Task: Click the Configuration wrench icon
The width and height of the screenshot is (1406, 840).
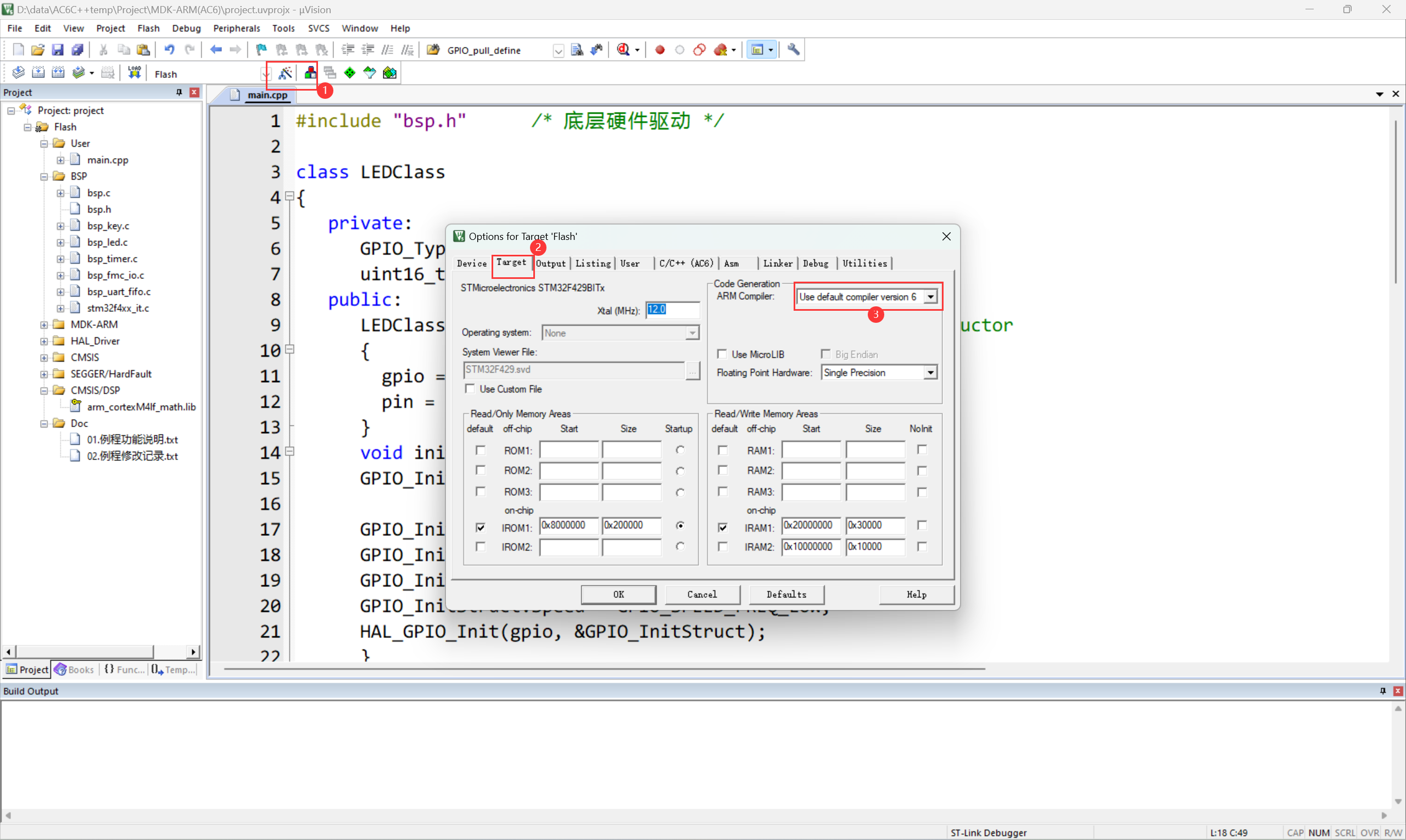Action: [x=793, y=50]
